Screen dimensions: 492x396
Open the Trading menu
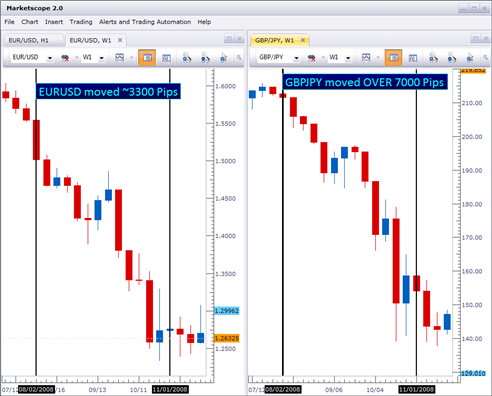pos(81,22)
